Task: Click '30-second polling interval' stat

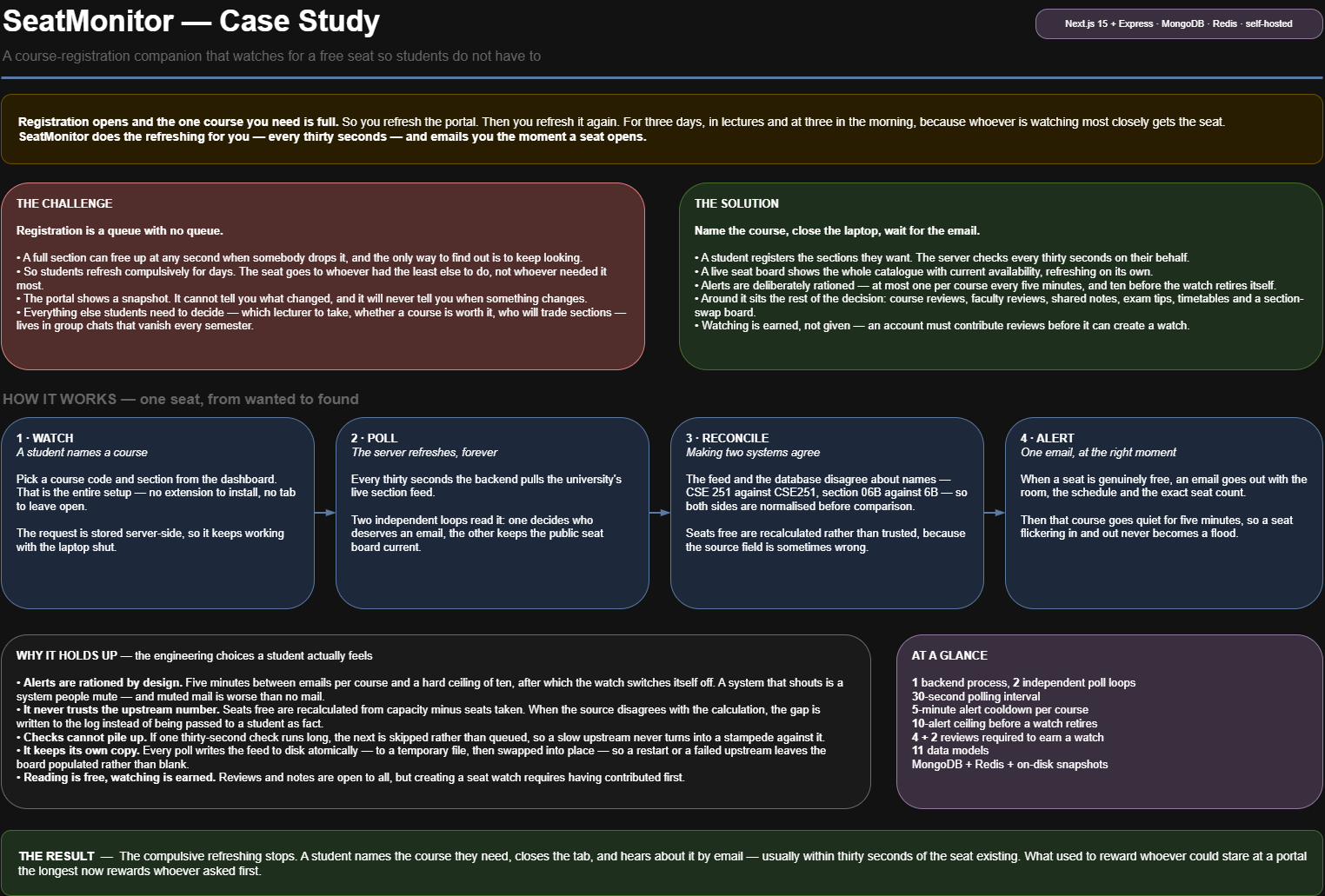Action: click(976, 697)
